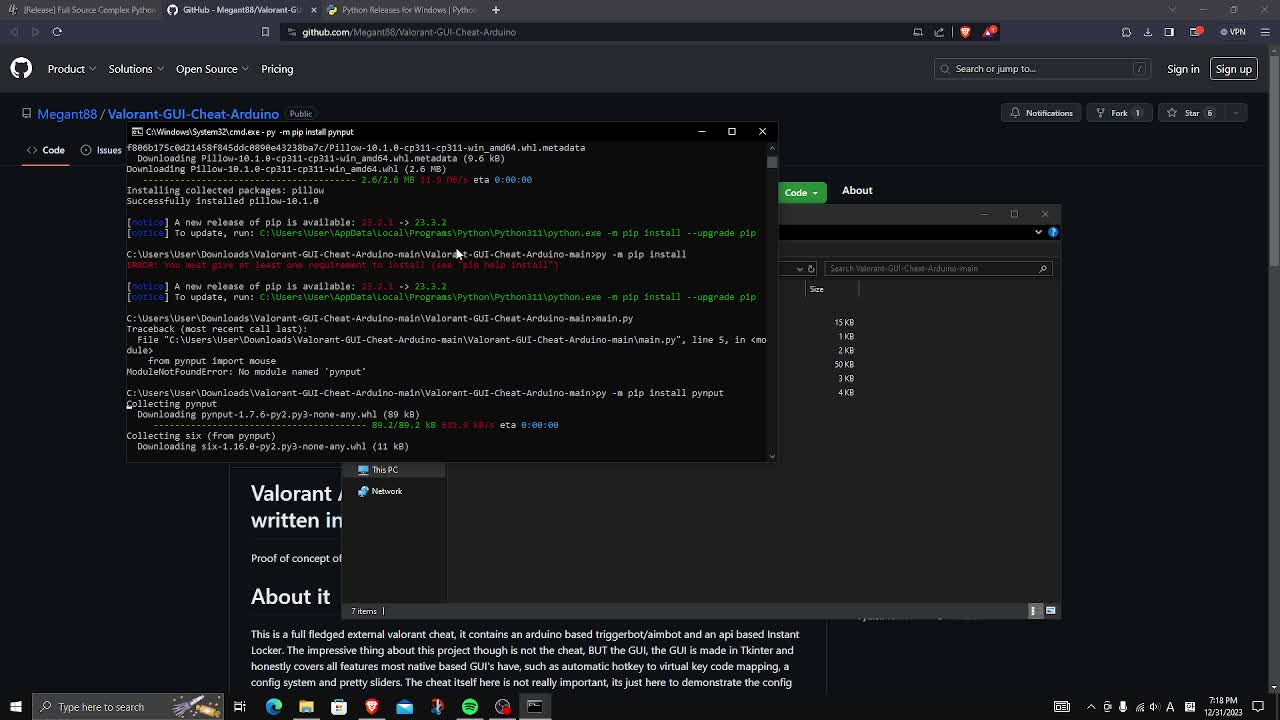Open Microsoft Store from the taskbar
The width and height of the screenshot is (1280, 720).
coord(339,706)
